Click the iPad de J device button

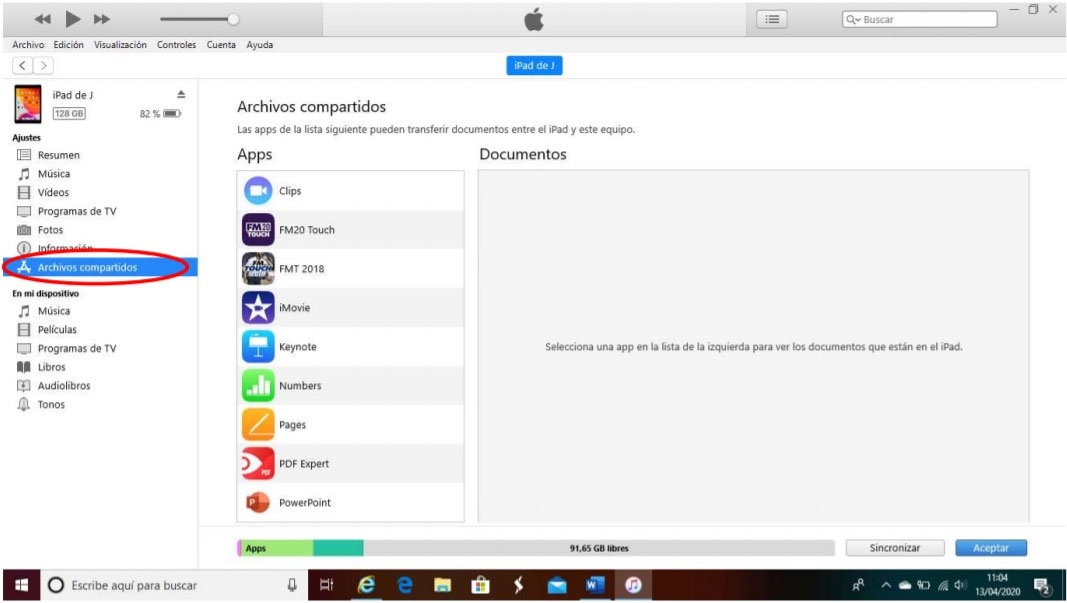[534, 66]
